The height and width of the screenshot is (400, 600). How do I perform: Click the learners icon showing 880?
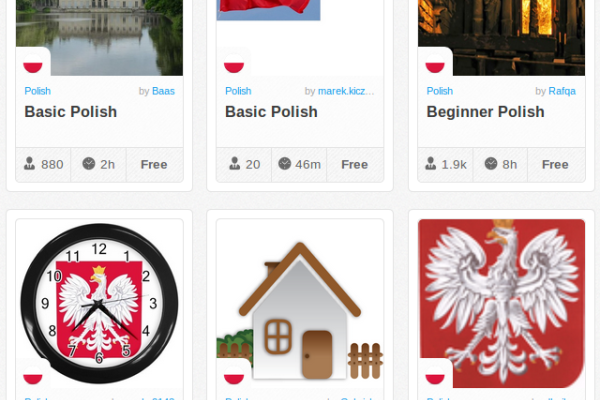29,164
